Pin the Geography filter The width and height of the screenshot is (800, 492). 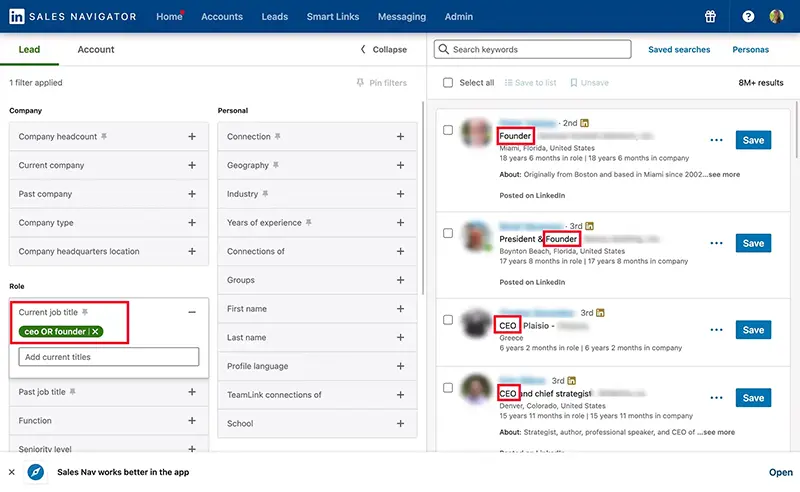tap(276, 165)
